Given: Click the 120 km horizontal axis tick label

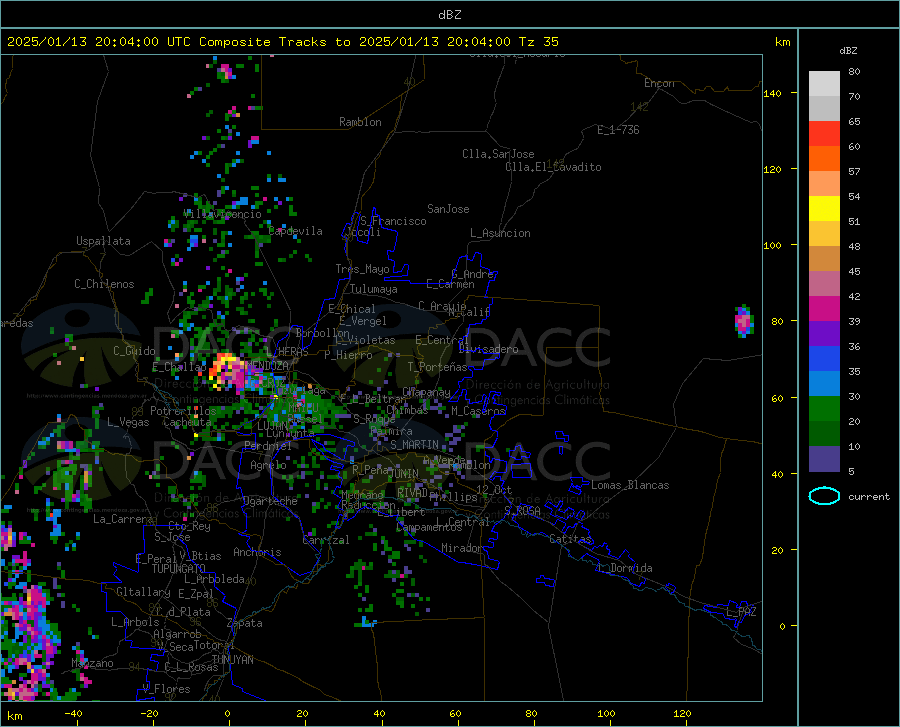Looking at the screenshot, I should 682,714.
